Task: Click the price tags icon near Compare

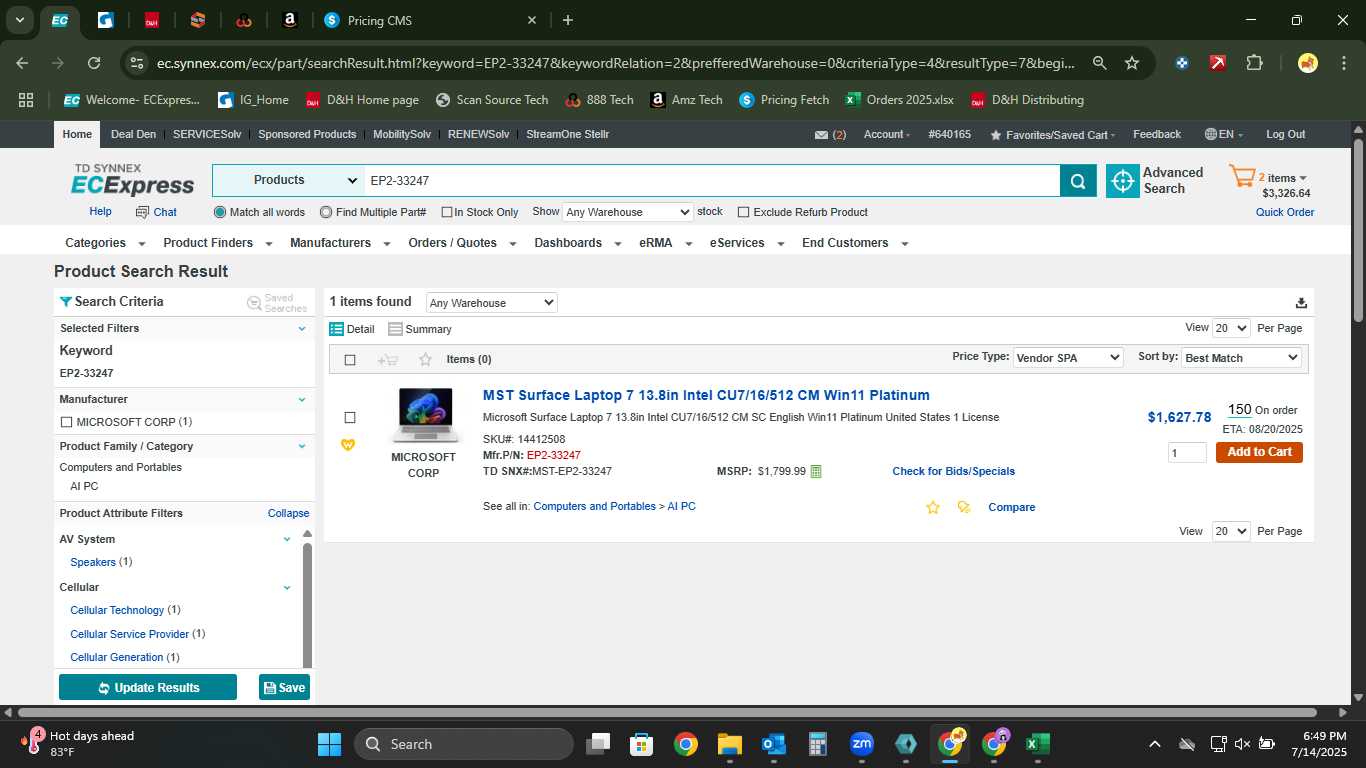Action: pos(964,508)
